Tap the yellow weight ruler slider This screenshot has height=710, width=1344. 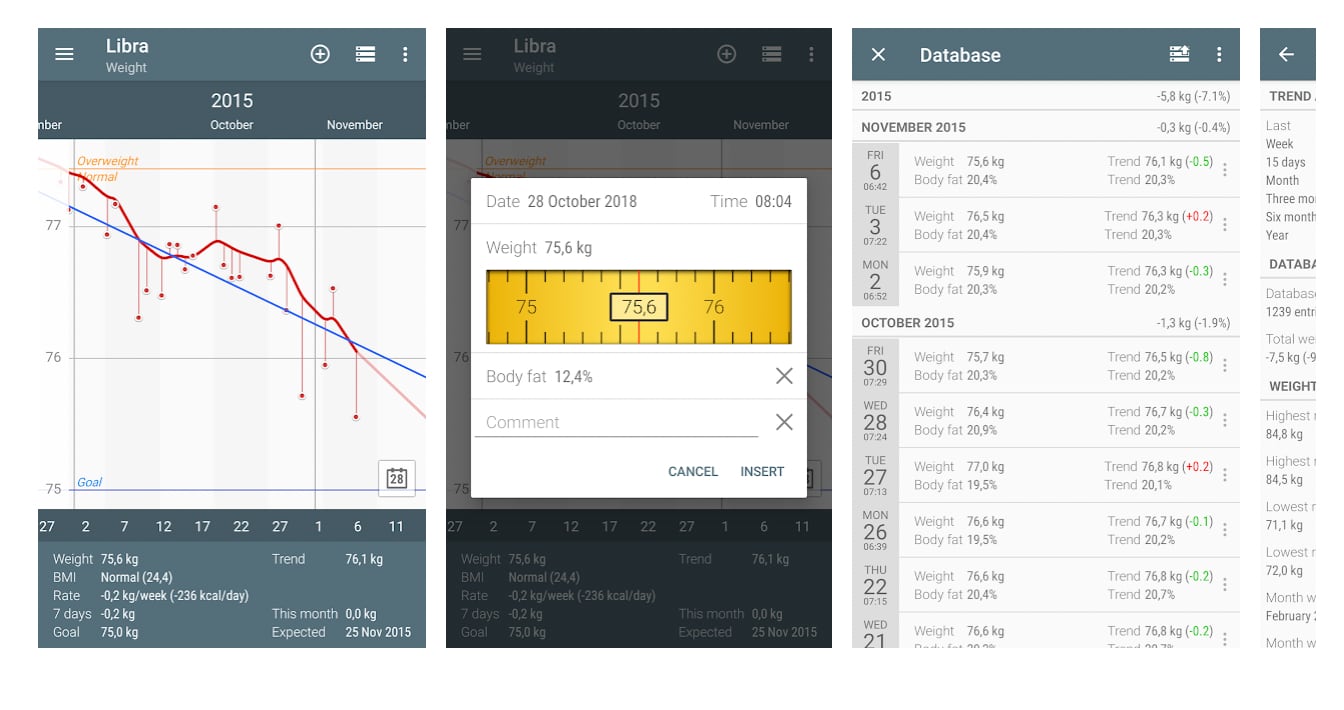(x=638, y=307)
